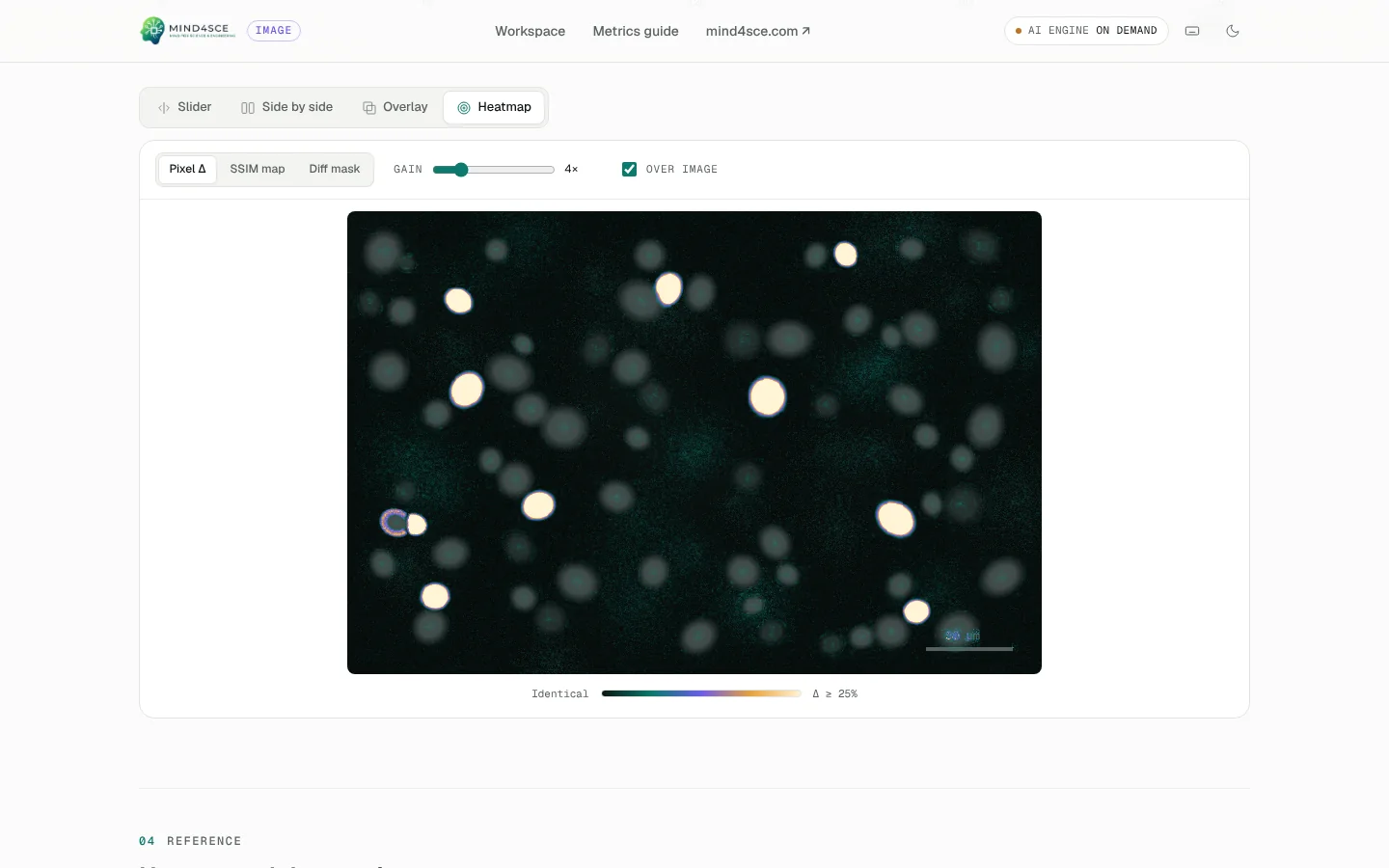The height and width of the screenshot is (868, 1389).
Task: Select the Heatmap view tab
Action: [x=494, y=107]
